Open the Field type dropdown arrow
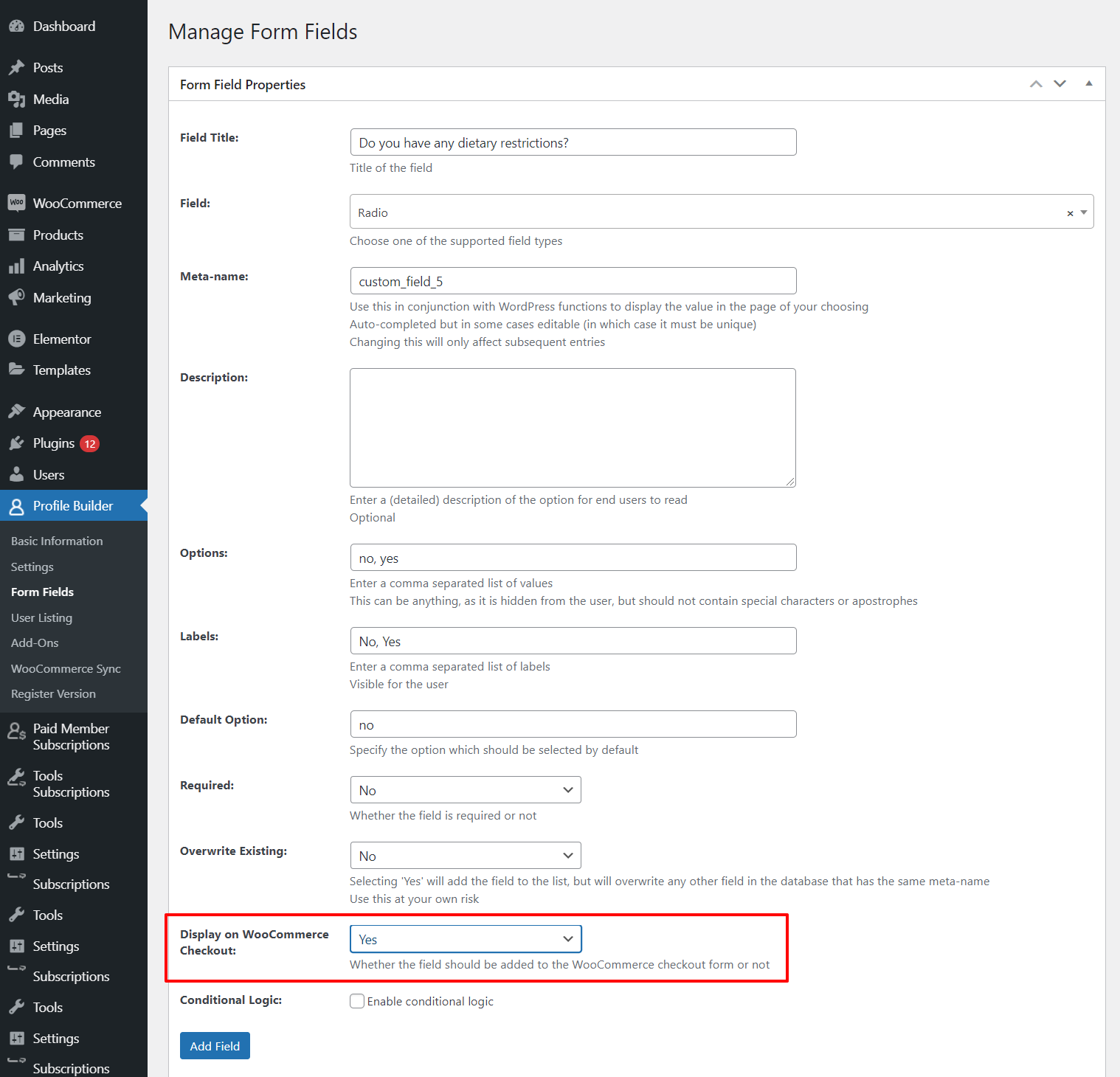Screen dimensions: 1120x1077 pos(1084,212)
